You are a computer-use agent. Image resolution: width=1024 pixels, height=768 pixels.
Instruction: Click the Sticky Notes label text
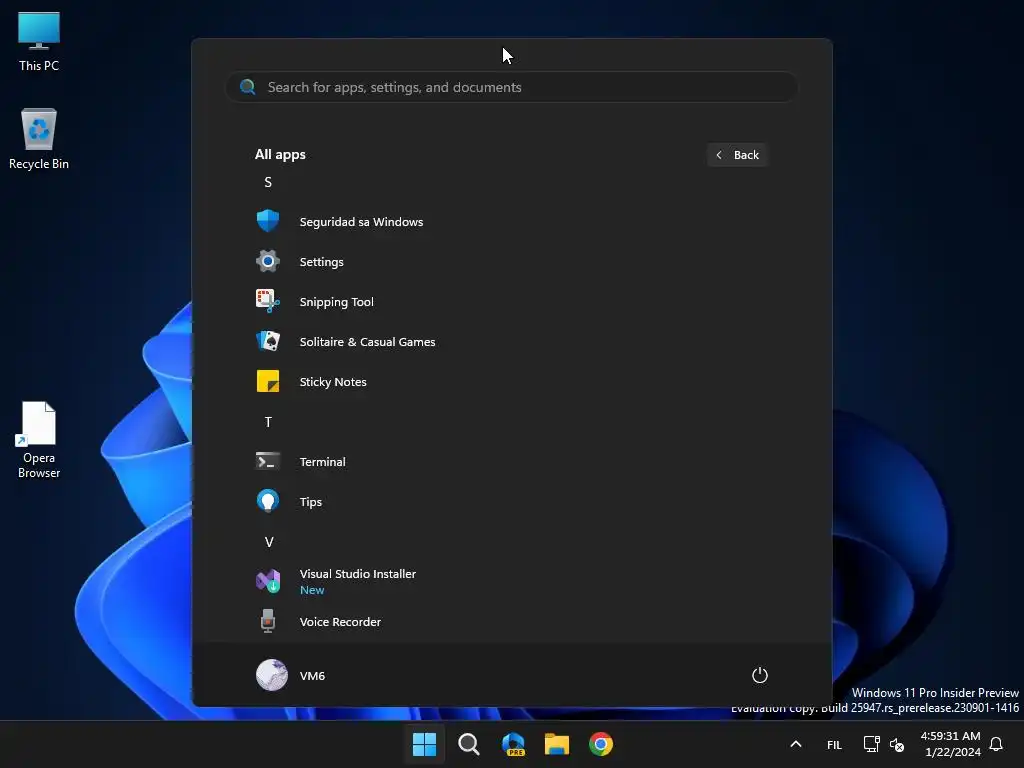[x=333, y=382]
